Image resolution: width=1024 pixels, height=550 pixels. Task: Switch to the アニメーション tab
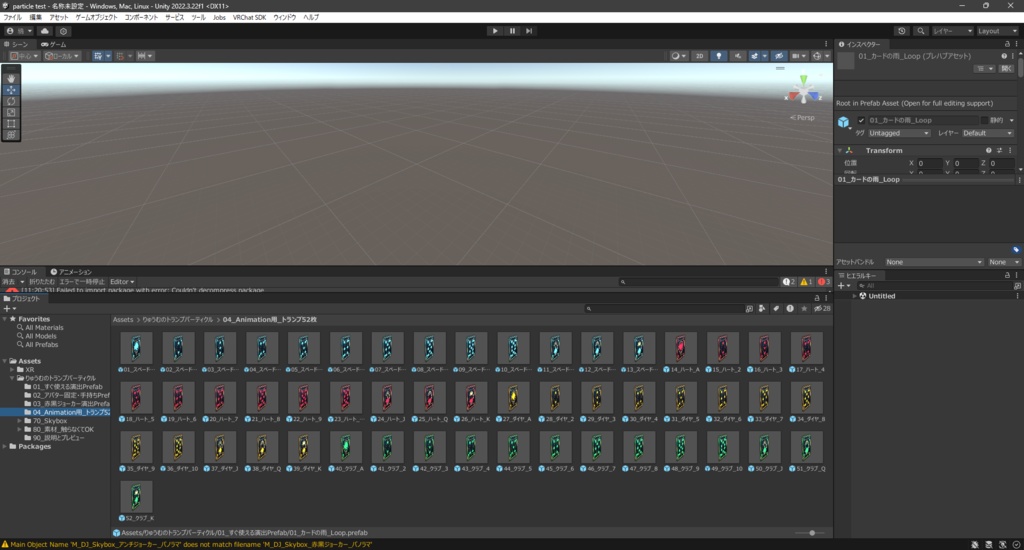(71, 272)
